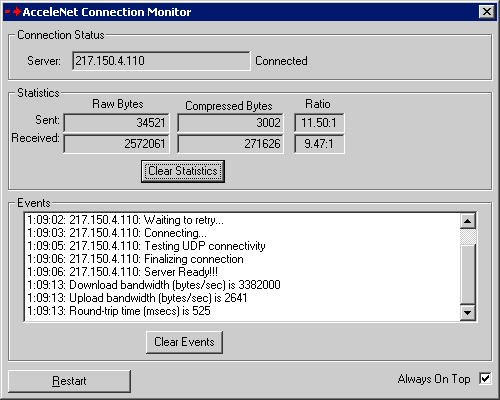Screen dimensions: 500x400
Task: Click the Server: label
Action: click(44, 61)
